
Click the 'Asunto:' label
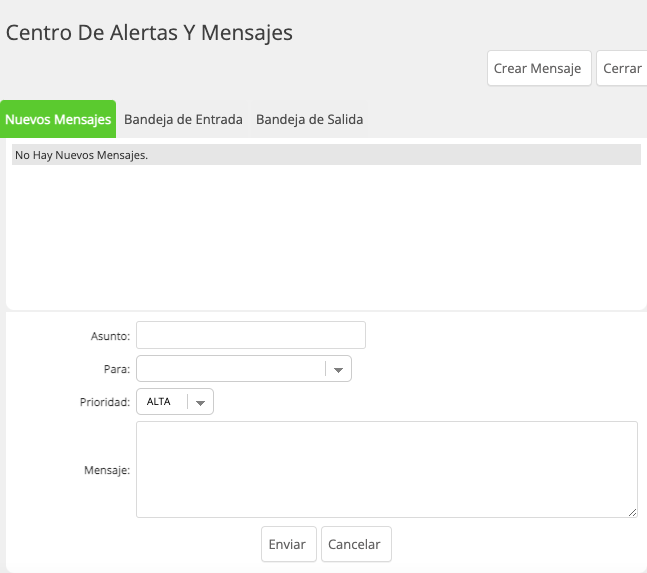[110, 336]
